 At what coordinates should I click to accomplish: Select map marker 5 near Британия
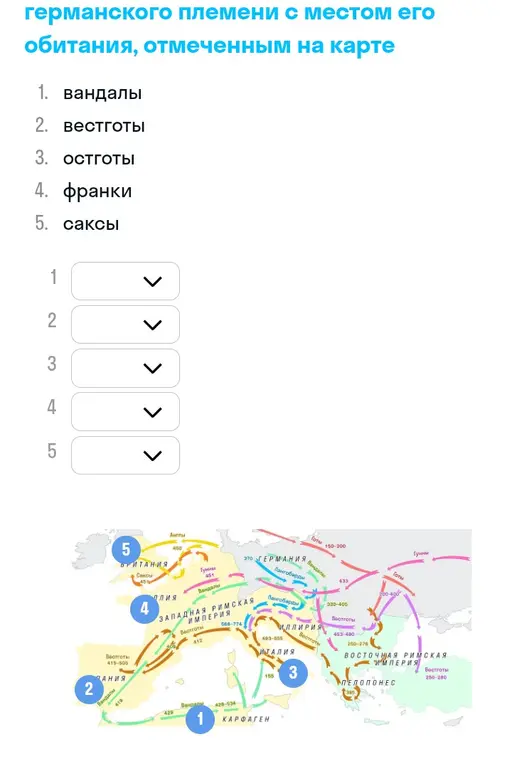point(126,550)
